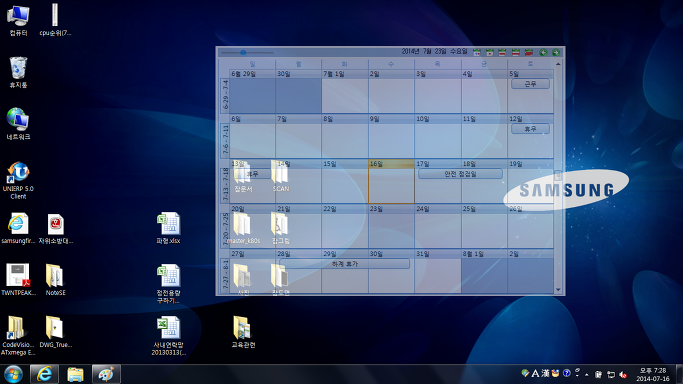Select the CodeVisio... ATxmega folder shortcut
Image resolution: width=683 pixels, height=384 pixels.
(x=17, y=336)
